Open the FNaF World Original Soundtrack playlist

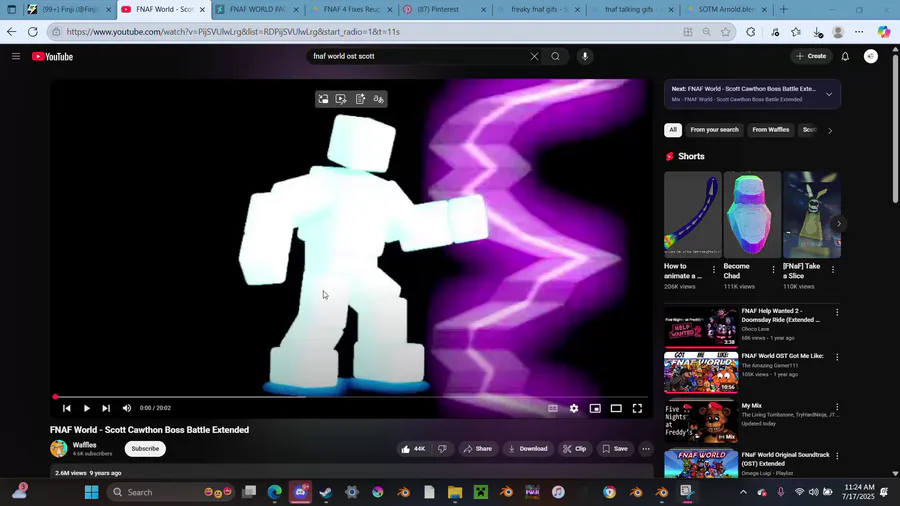701,464
